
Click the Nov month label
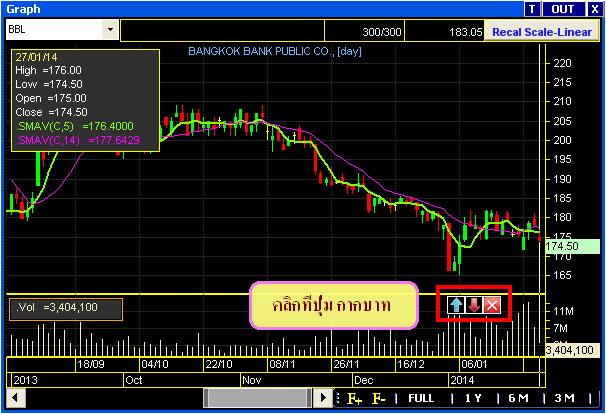click(252, 380)
